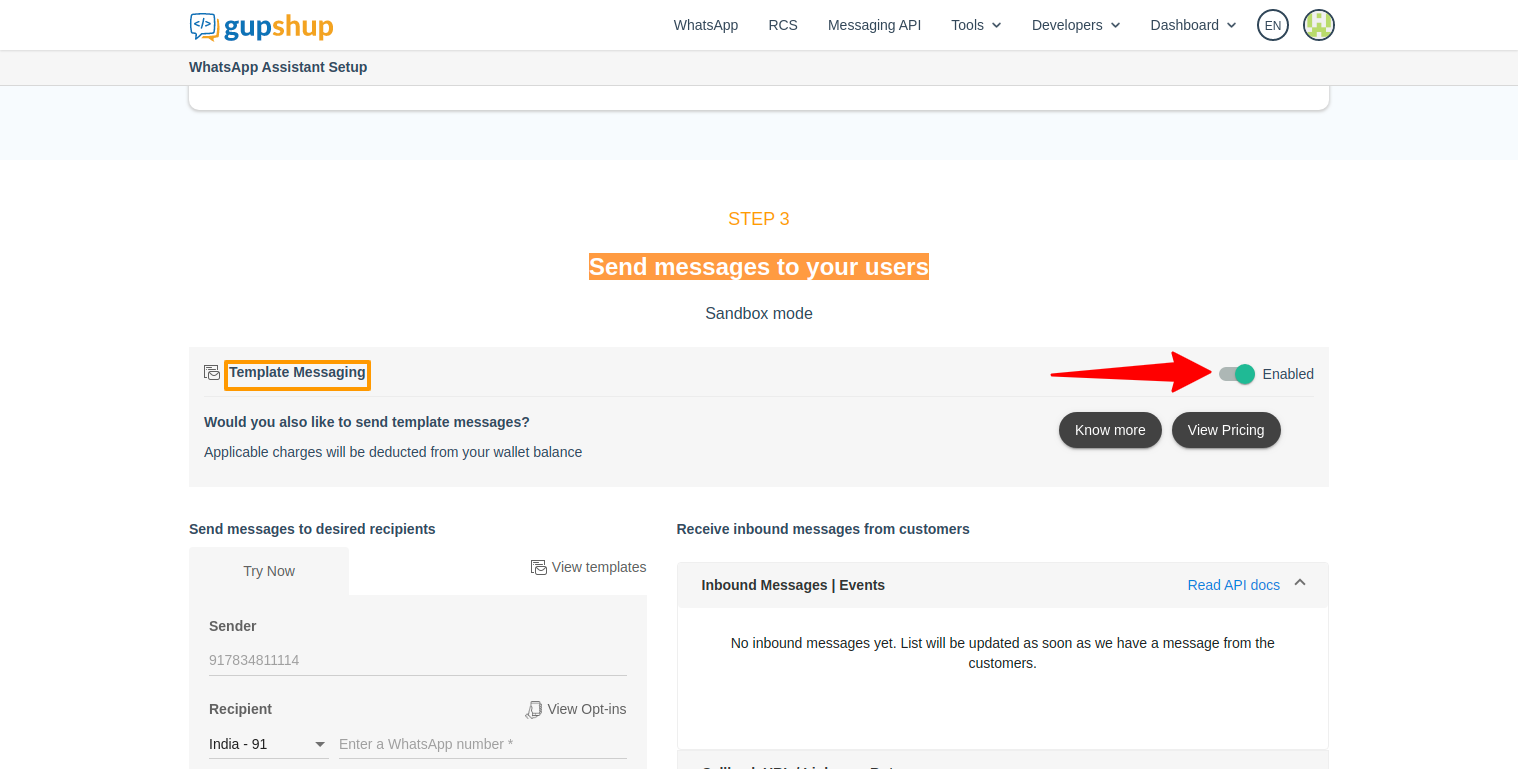Click the Recipient label
1518x769 pixels.
[x=240, y=709]
